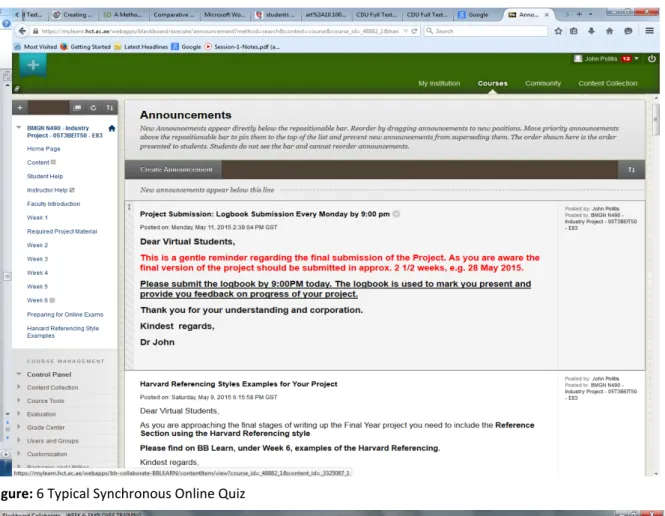Click the logout power icon
Image resolution: width=665 pixels, height=516 pixels.
652,59
